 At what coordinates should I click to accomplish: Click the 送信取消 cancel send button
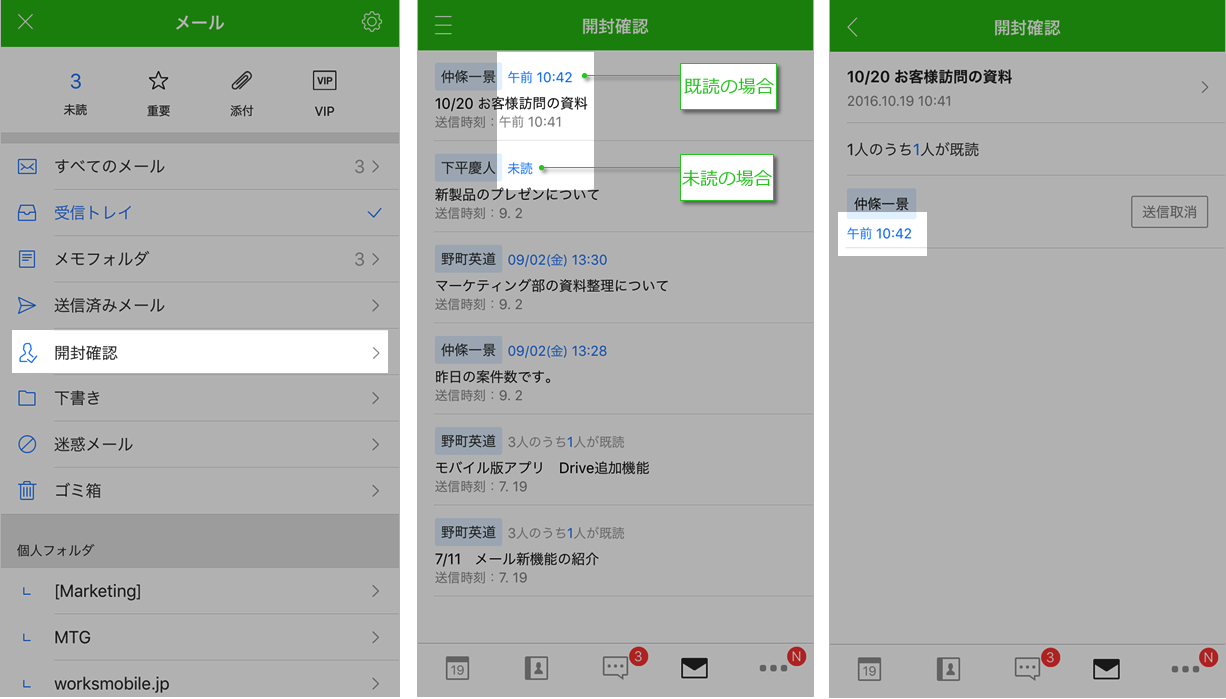coord(1169,212)
